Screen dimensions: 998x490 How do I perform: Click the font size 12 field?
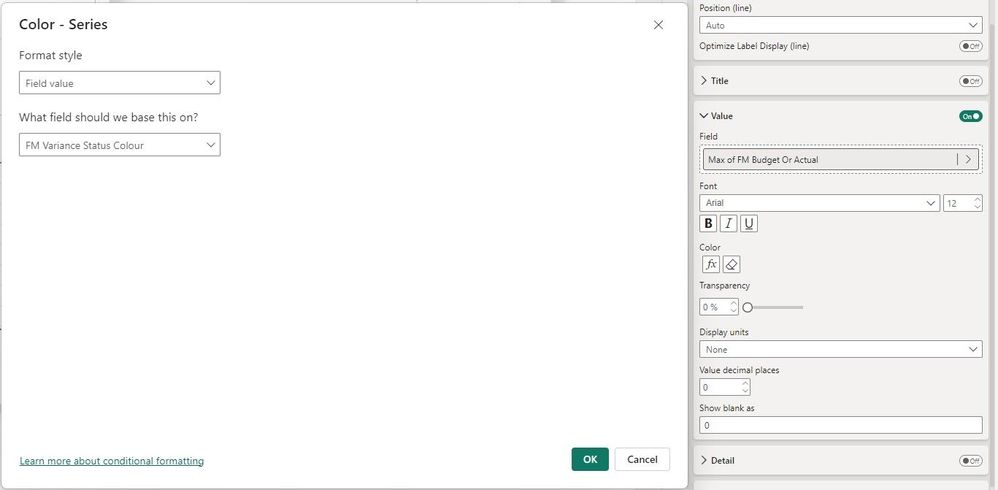[957, 203]
